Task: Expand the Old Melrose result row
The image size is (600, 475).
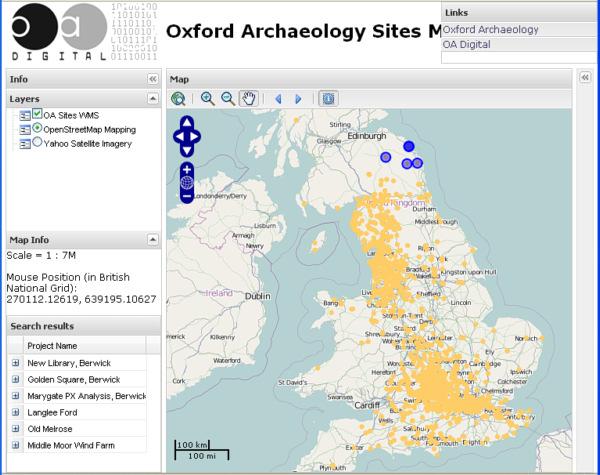Action: click(x=15, y=429)
